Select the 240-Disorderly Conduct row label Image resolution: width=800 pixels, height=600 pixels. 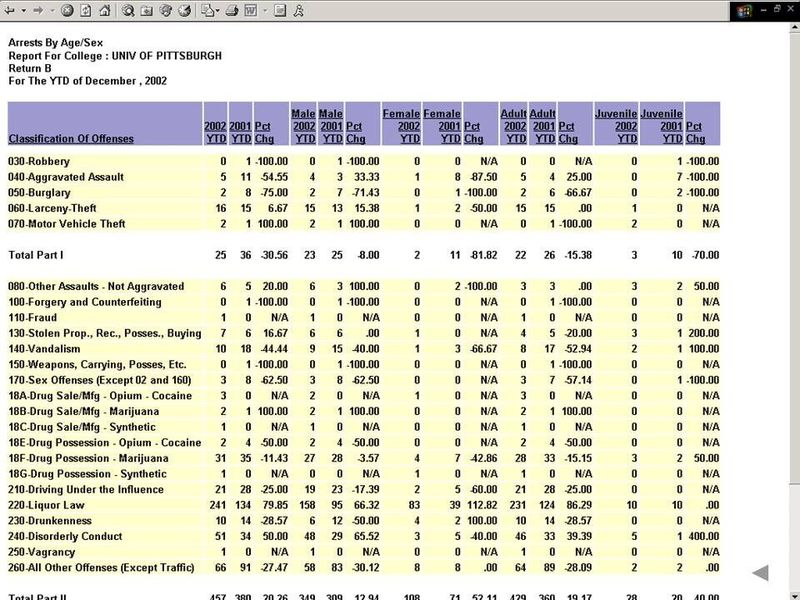point(65,536)
